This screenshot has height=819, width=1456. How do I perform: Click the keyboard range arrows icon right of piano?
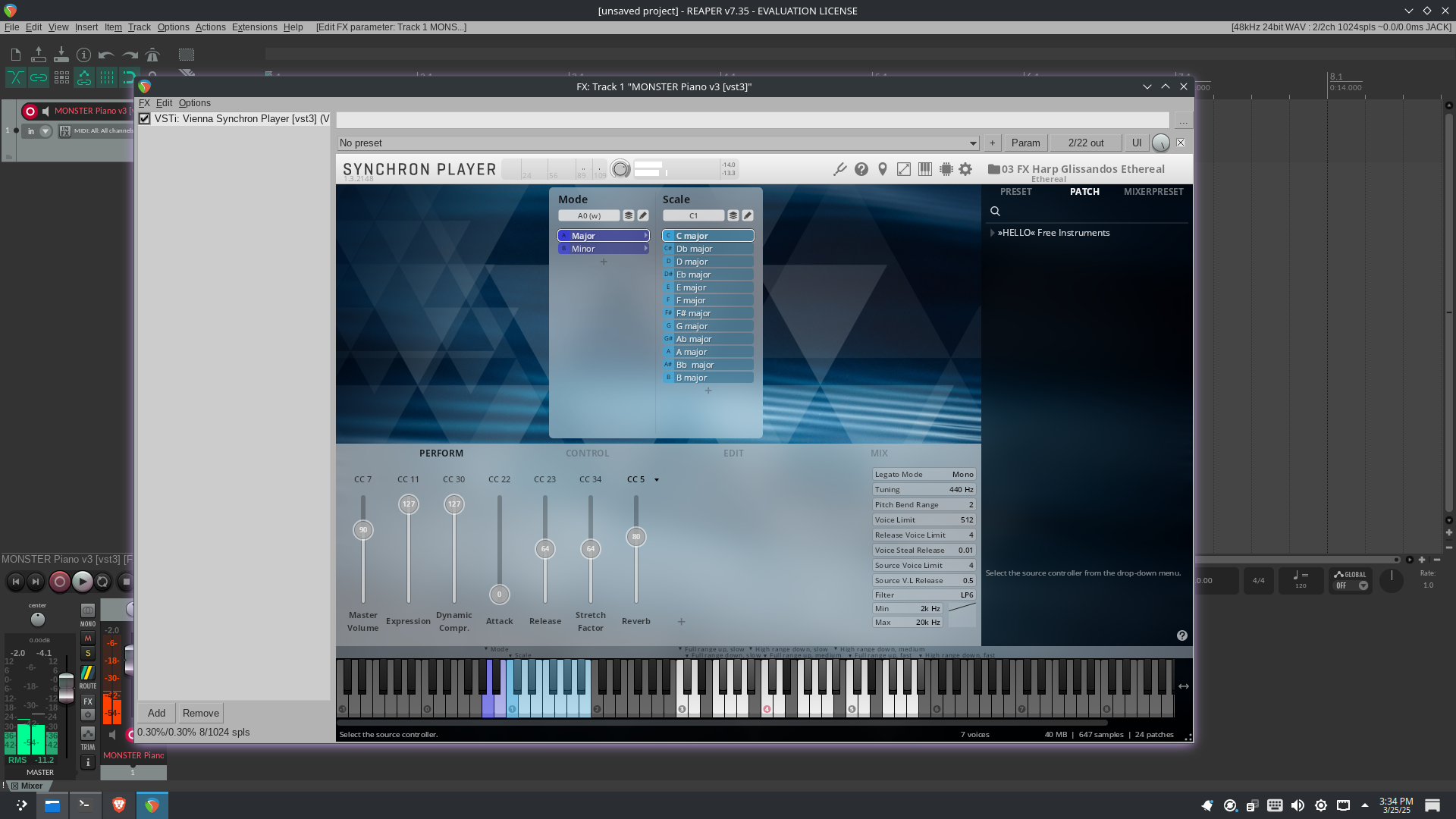(x=1184, y=686)
